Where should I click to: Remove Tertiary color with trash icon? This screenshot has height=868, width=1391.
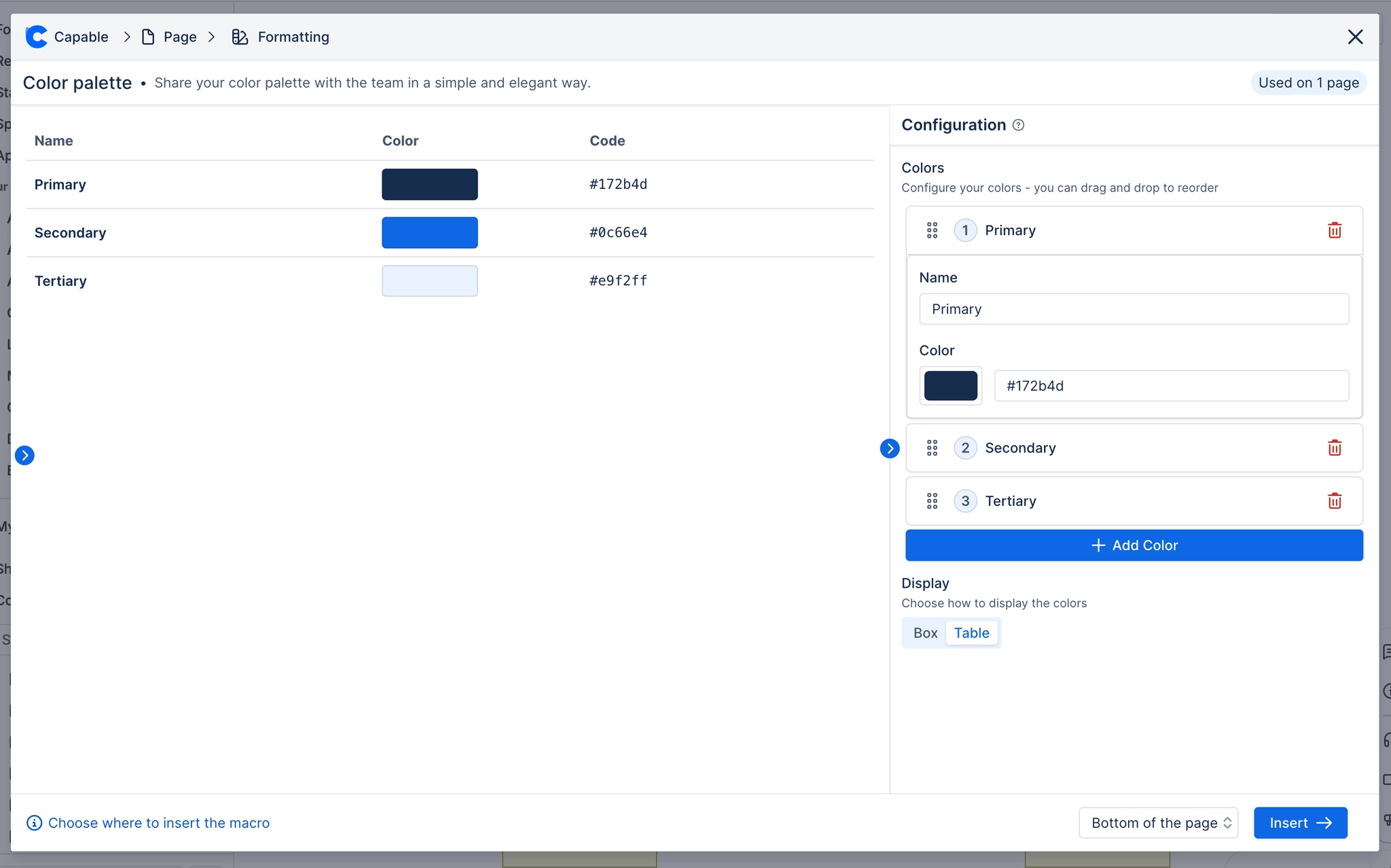1334,501
